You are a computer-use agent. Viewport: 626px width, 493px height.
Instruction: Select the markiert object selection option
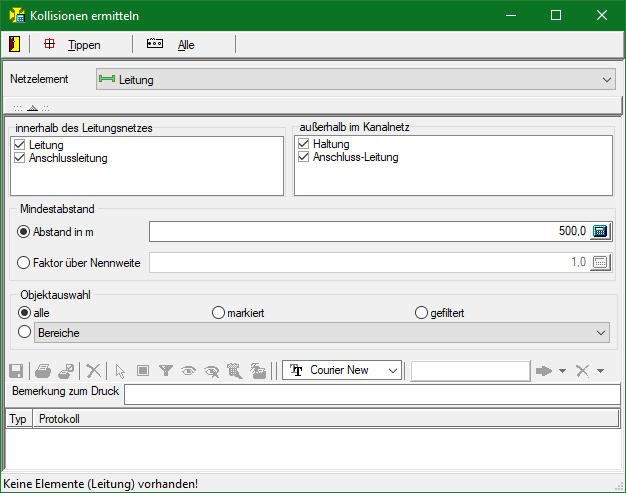coord(219,313)
